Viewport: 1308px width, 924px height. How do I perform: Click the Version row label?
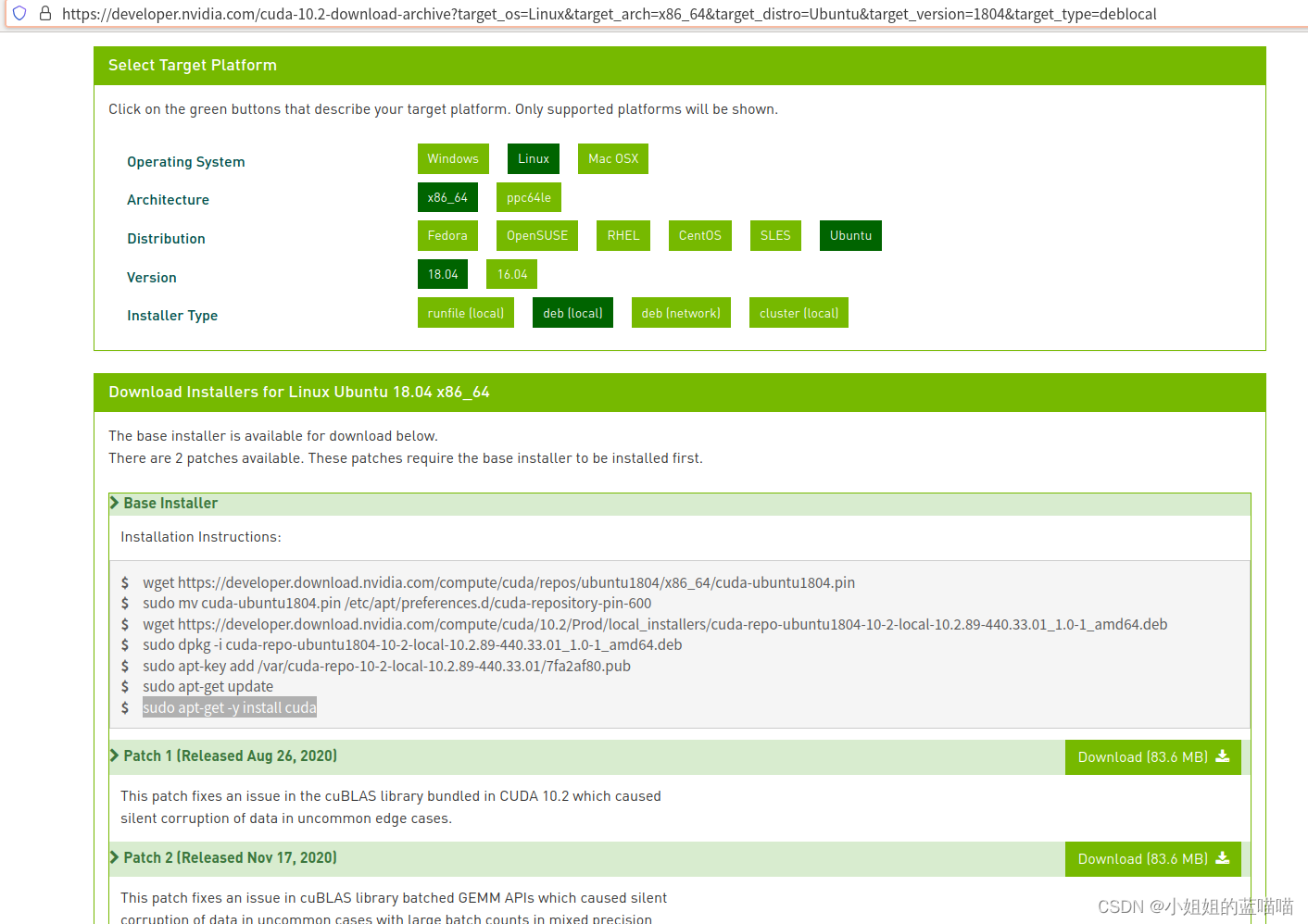click(x=152, y=278)
